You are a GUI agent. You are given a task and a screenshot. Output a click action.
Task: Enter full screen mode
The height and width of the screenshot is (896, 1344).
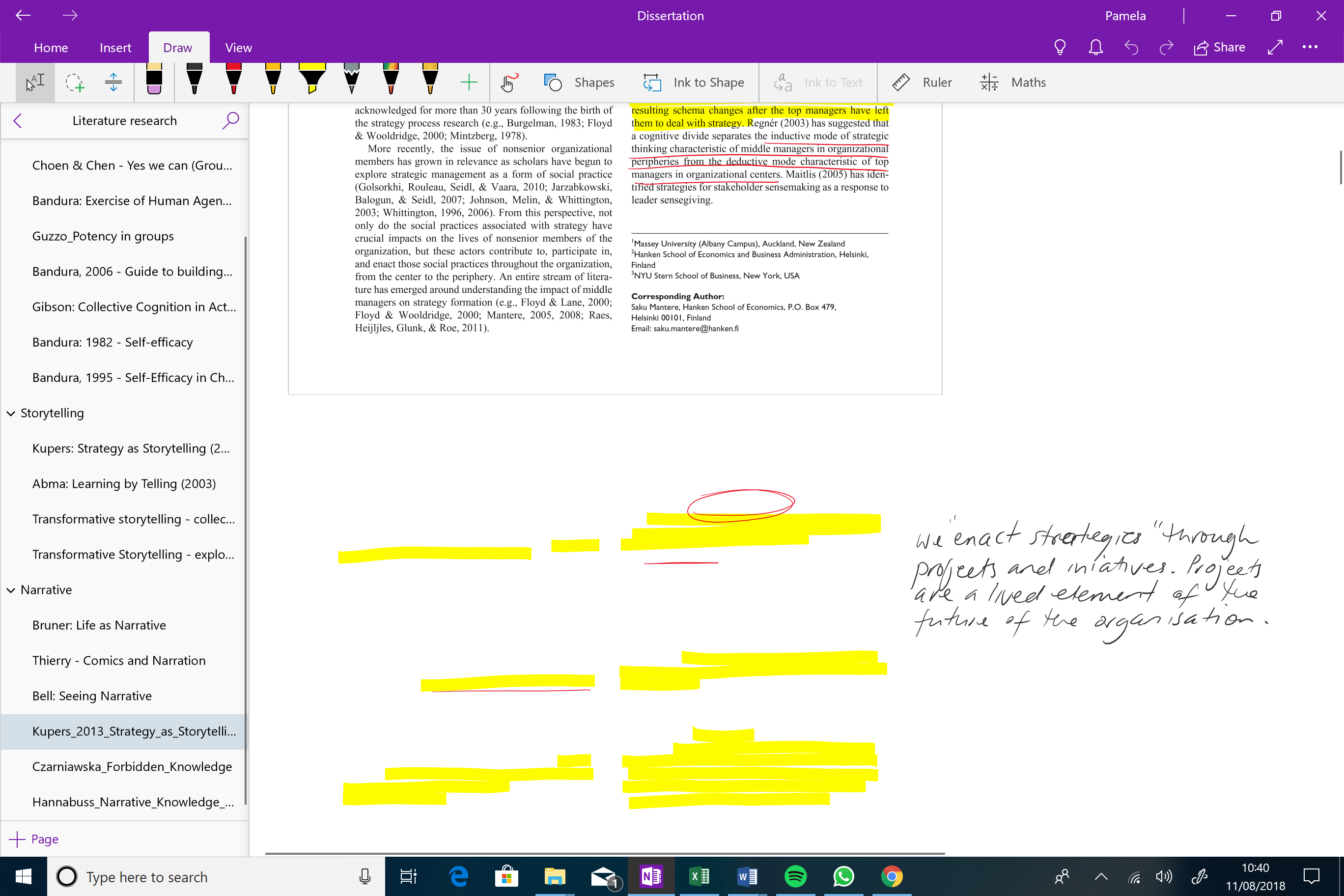click(1275, 48)
